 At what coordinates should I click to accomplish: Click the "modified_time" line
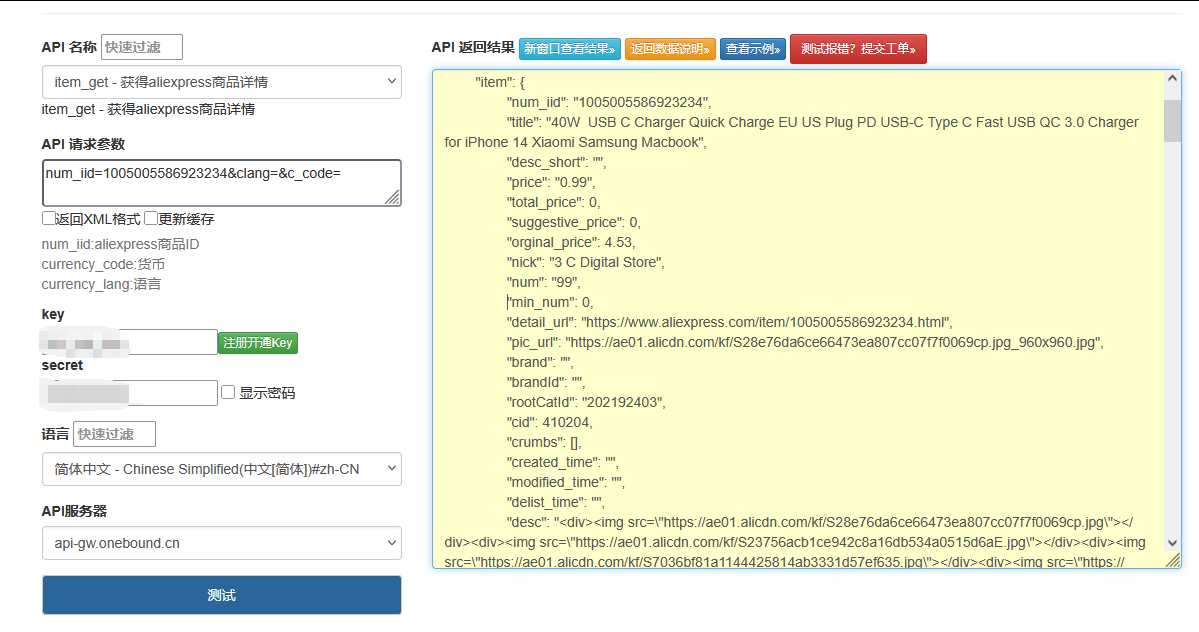pos(565,483)
